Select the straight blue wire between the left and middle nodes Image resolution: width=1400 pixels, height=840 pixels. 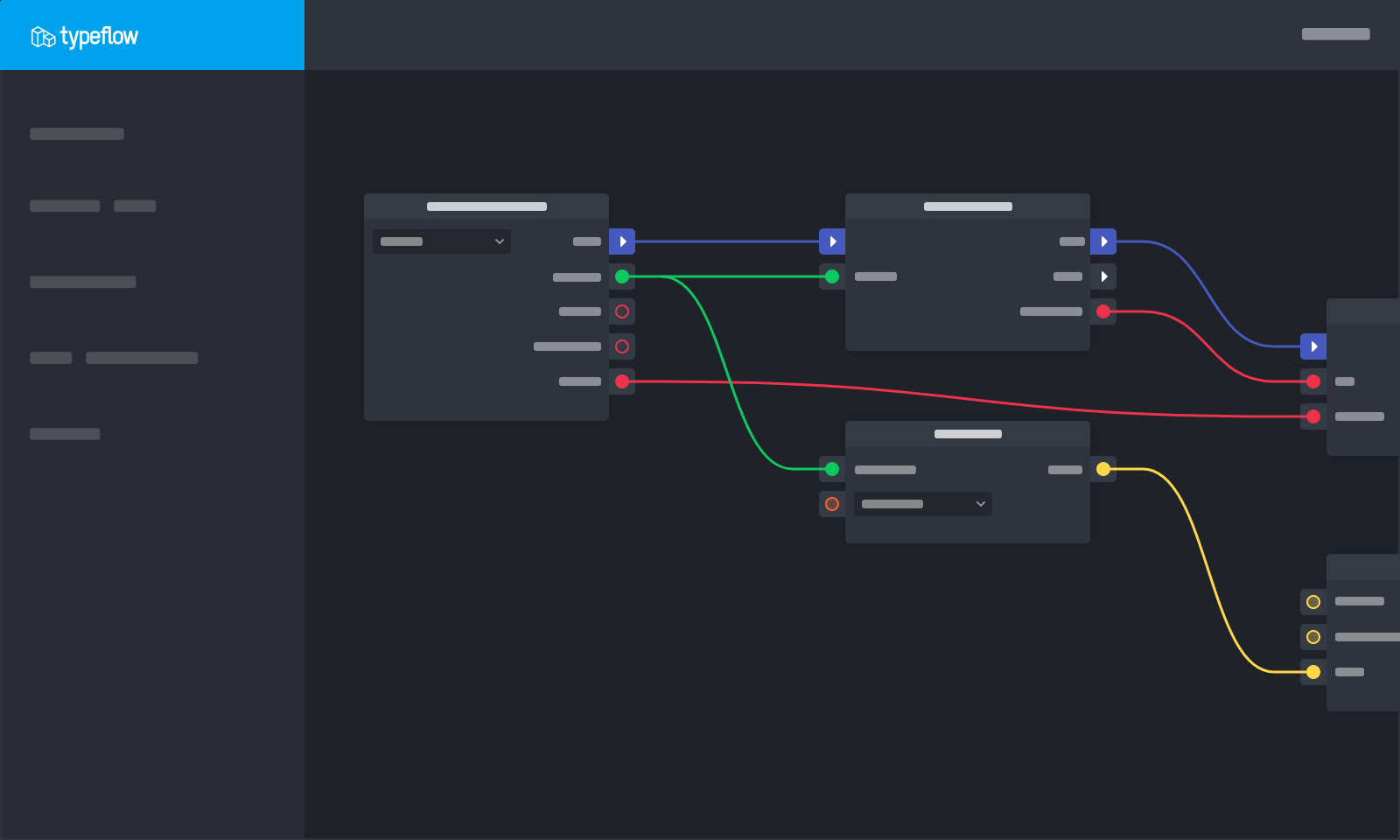(727, 241)
